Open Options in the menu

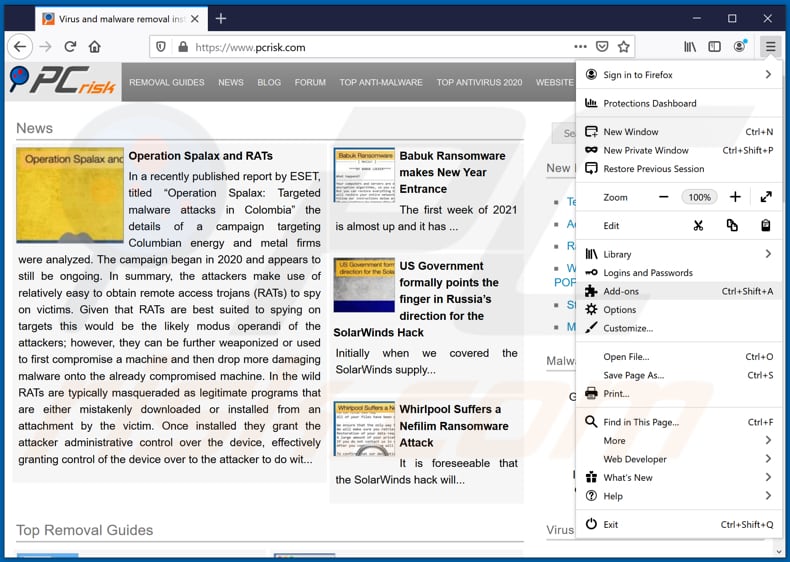(x=678, y=309)
